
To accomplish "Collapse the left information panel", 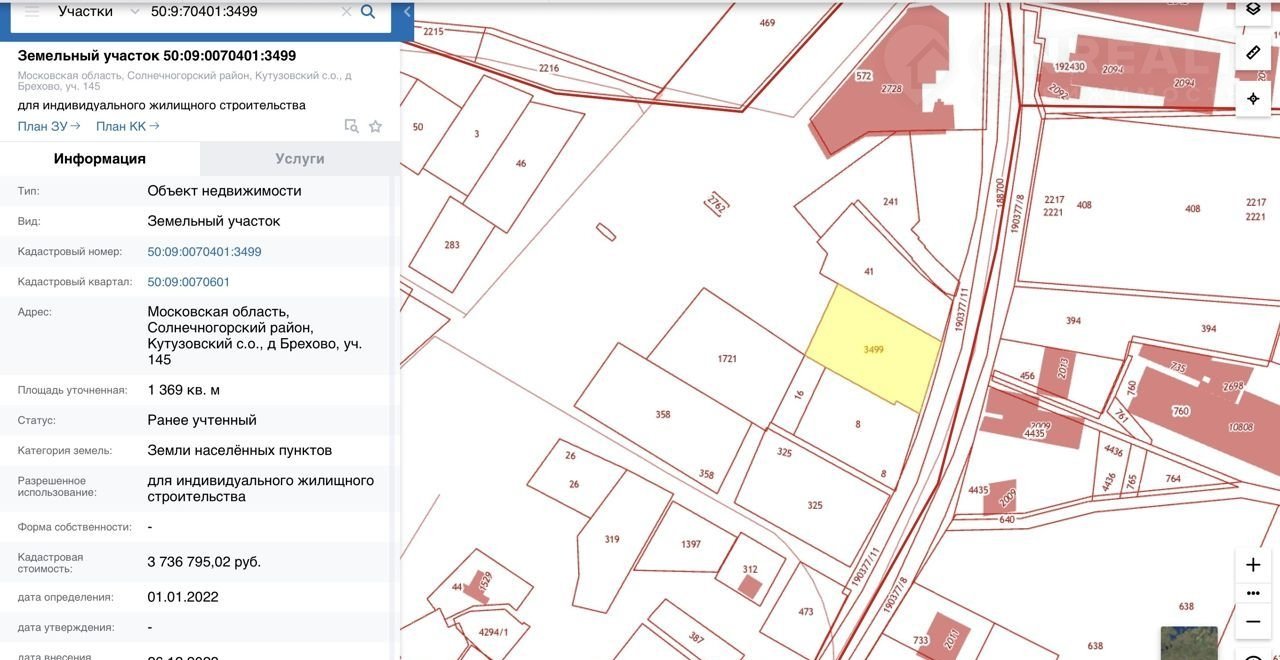I will pos(407,12).
